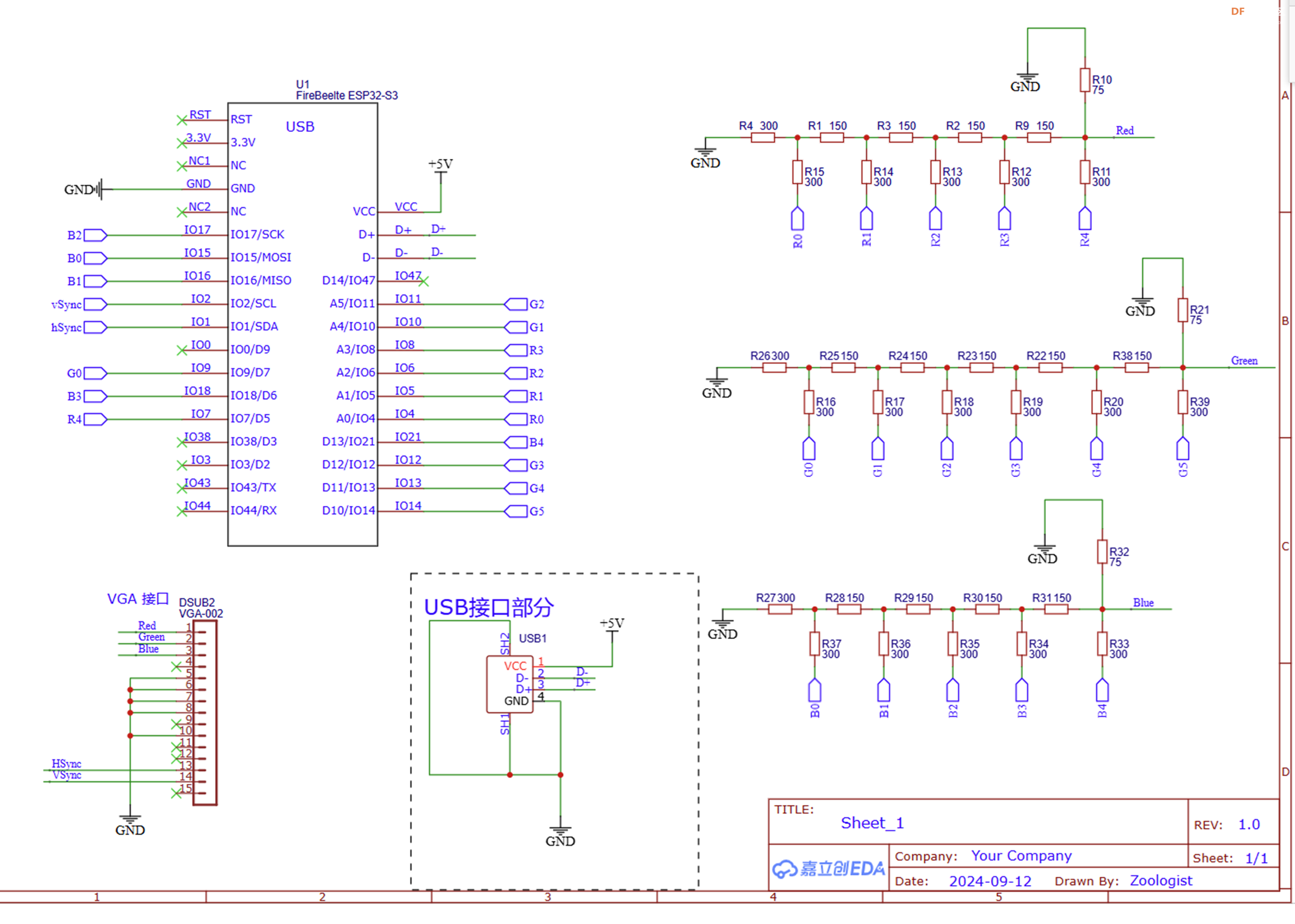The image size is (1295, 924).
Task: Click resistor R33 300 symbol
Action: [x=1102, y=644]
